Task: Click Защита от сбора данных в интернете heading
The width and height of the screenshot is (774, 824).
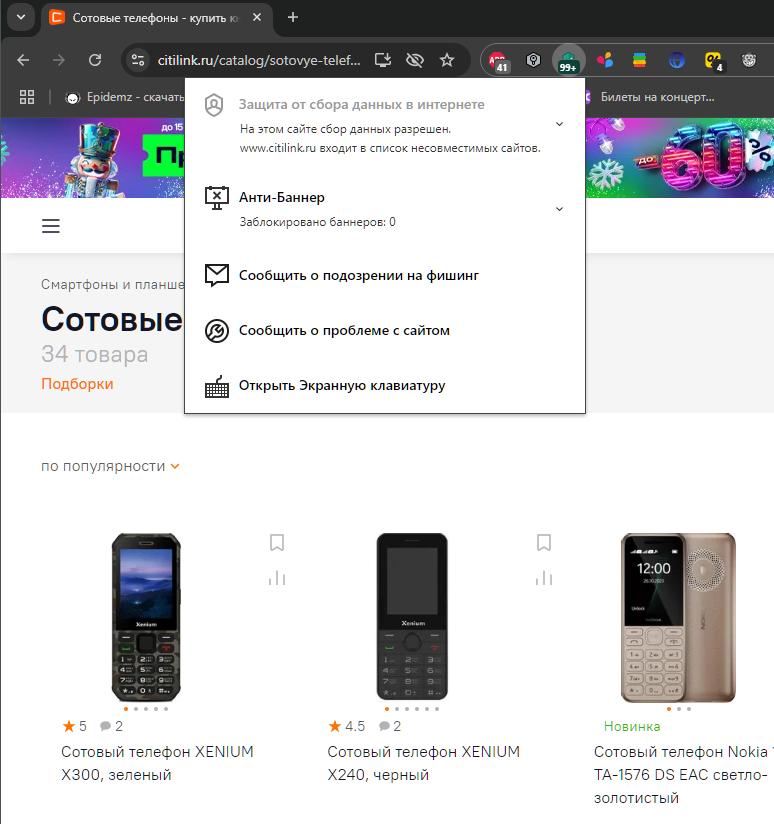Action: pos(362,105)
